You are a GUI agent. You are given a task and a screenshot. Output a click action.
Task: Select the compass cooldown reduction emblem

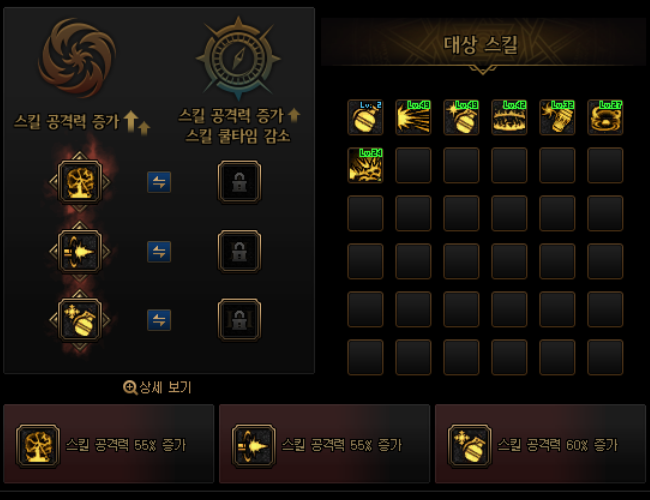[238, 58]
